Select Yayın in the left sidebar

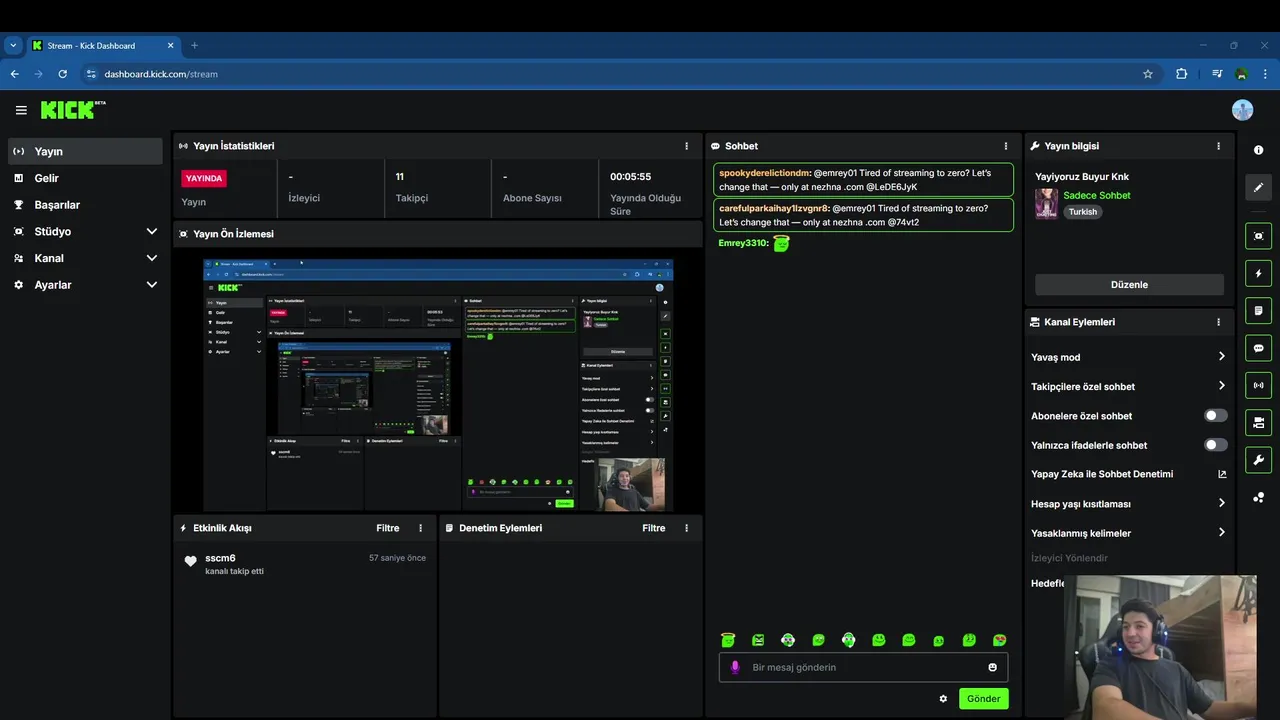click(84, 151)
